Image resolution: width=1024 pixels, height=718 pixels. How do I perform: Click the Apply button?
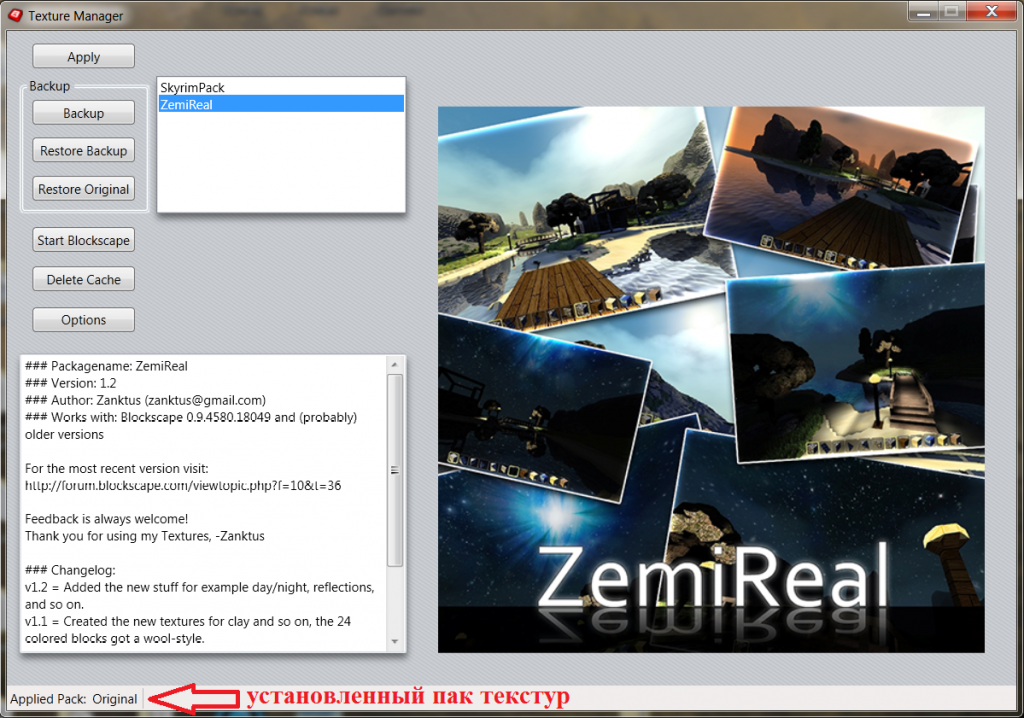tap(84, 56)
